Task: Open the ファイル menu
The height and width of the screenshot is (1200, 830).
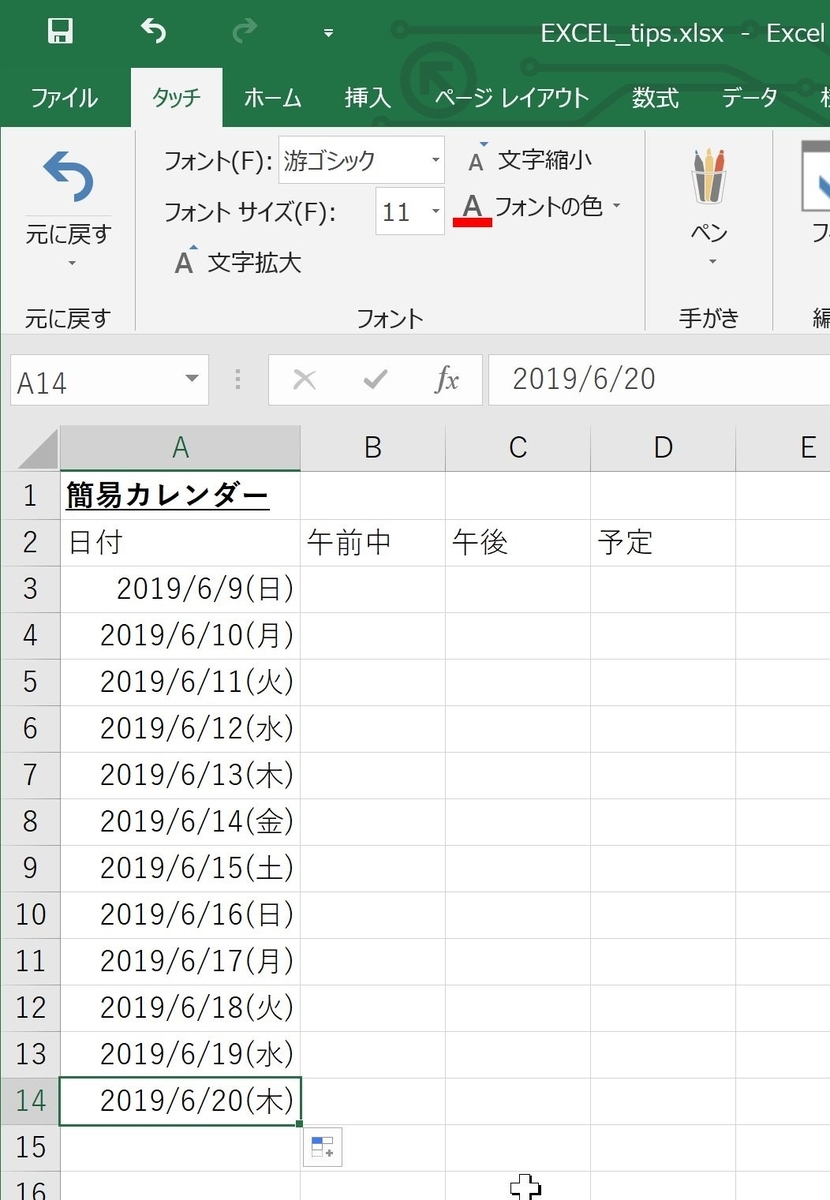Action: click(x=64, y=97)
